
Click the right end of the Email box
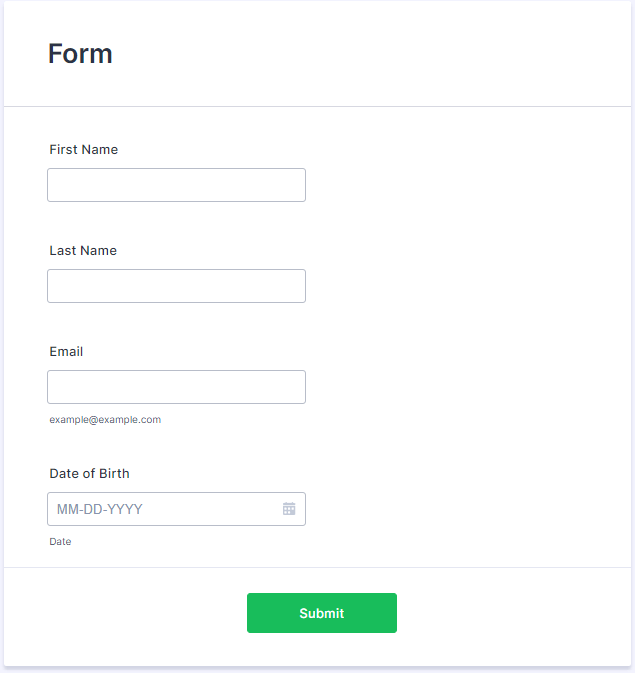298,387
